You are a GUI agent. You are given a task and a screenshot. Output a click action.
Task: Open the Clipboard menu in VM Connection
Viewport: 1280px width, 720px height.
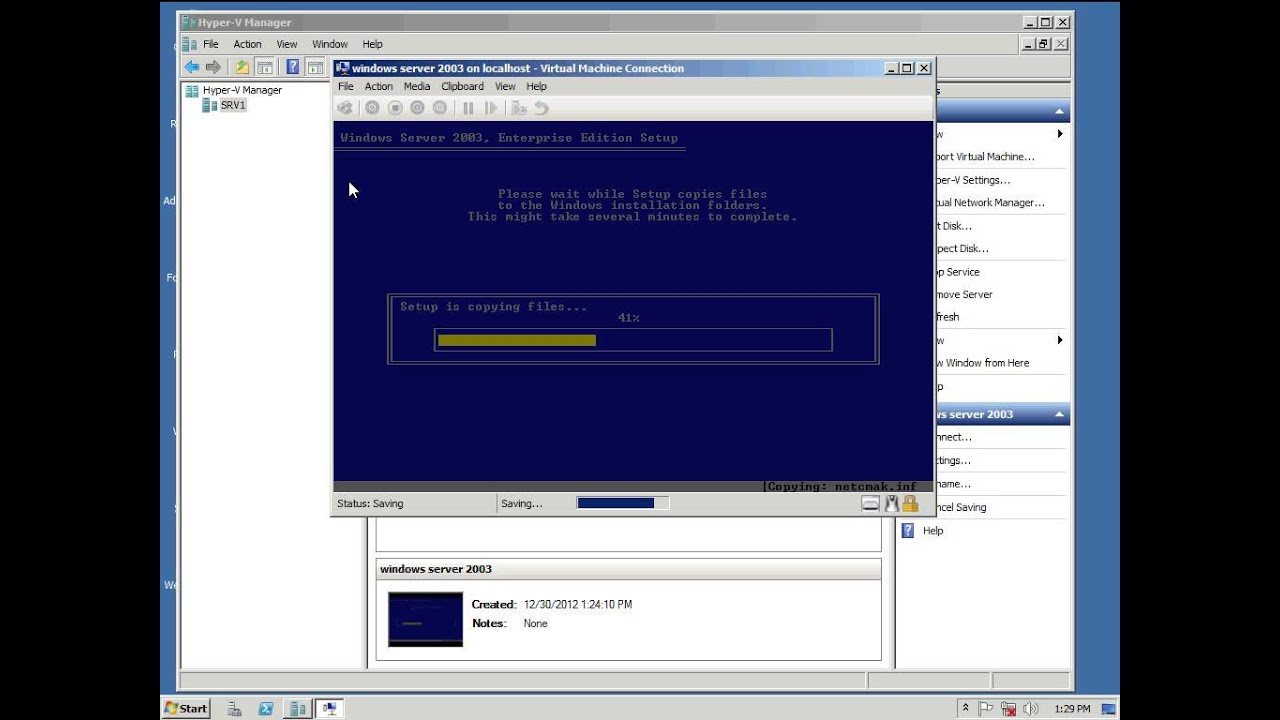463,87
